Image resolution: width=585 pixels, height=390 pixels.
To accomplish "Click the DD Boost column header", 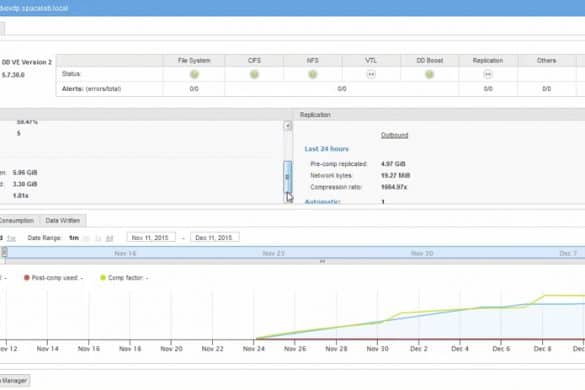I will 429,60.
